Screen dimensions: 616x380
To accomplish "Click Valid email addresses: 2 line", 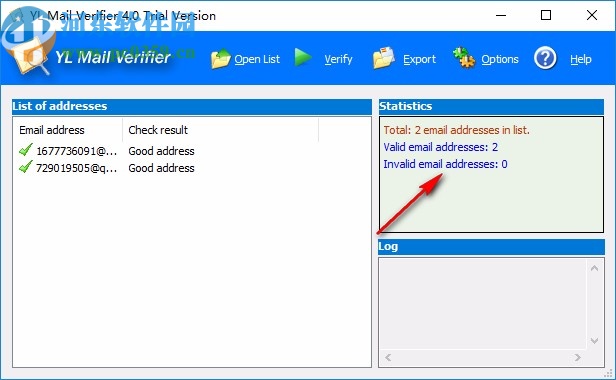I will point(440,147).
